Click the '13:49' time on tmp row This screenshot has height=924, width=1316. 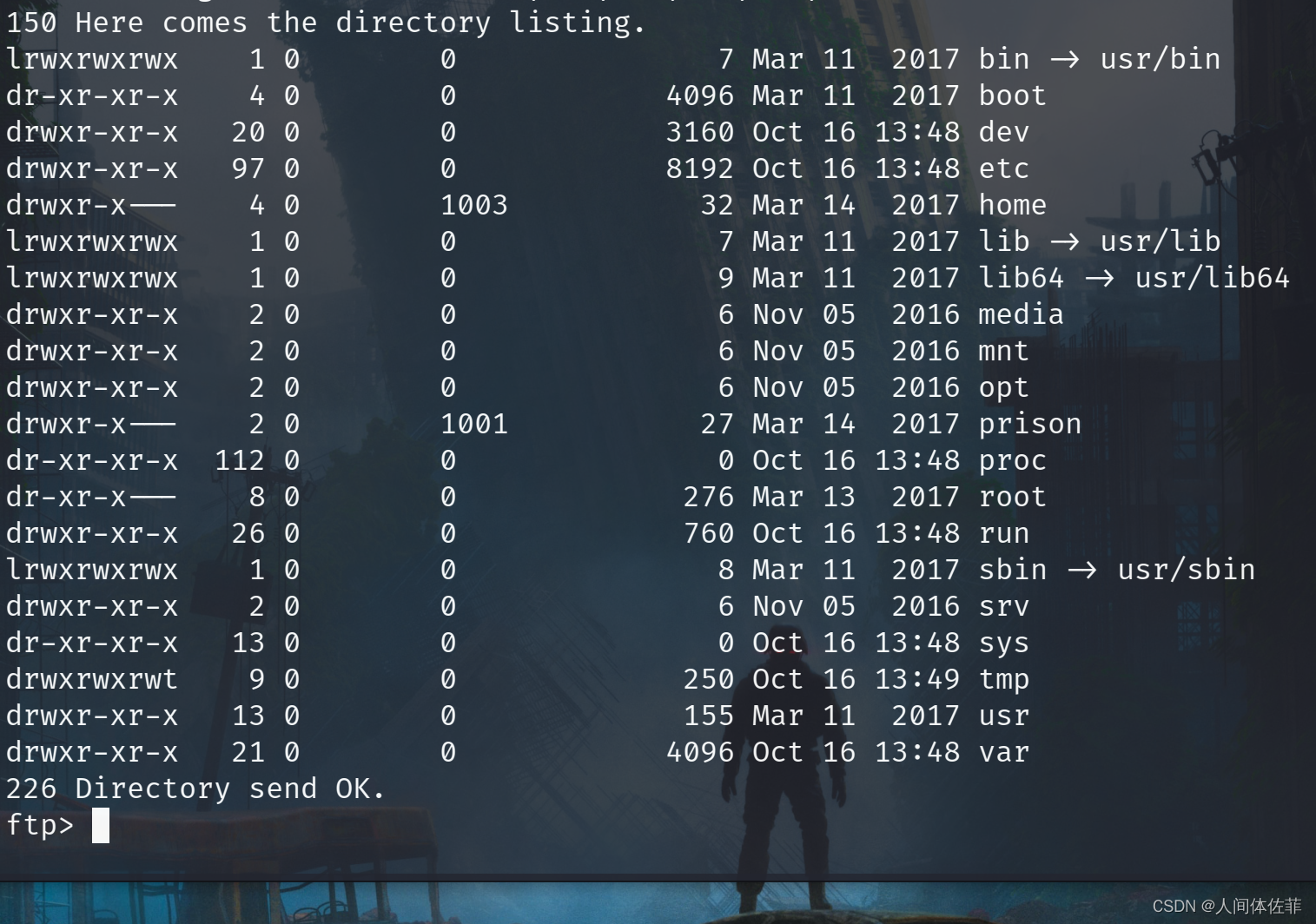coord(916,679)
